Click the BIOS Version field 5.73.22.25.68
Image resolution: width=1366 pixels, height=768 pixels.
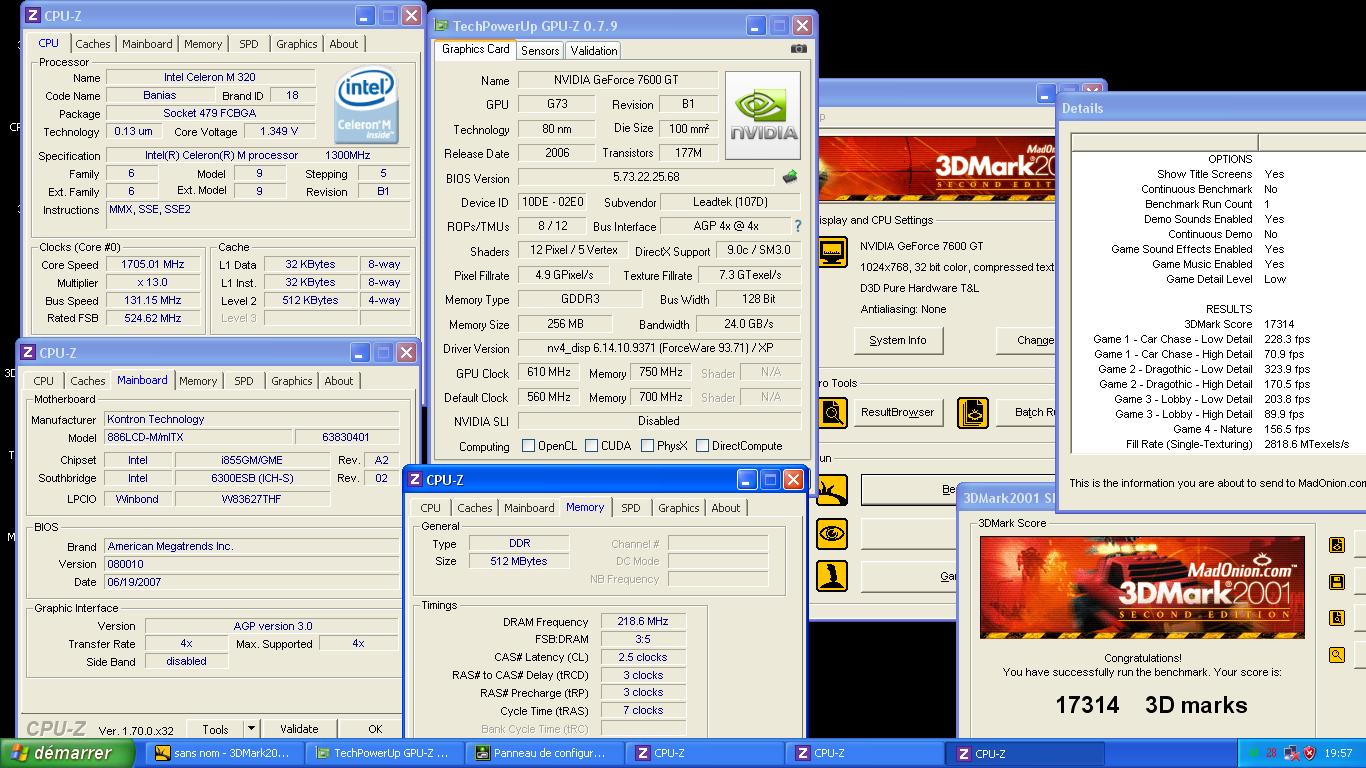point(646,177)
